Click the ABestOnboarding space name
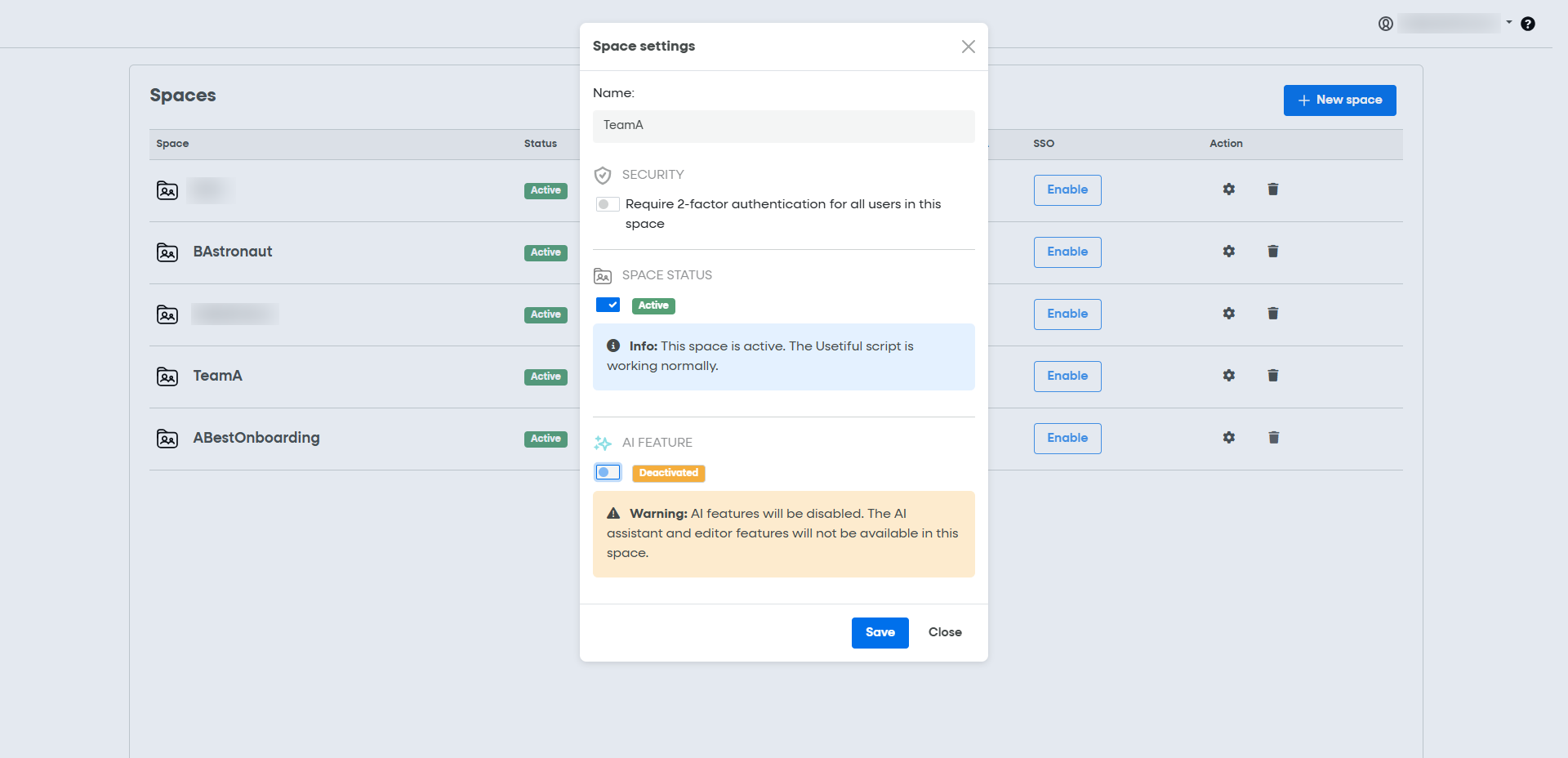 coord(256,438)
